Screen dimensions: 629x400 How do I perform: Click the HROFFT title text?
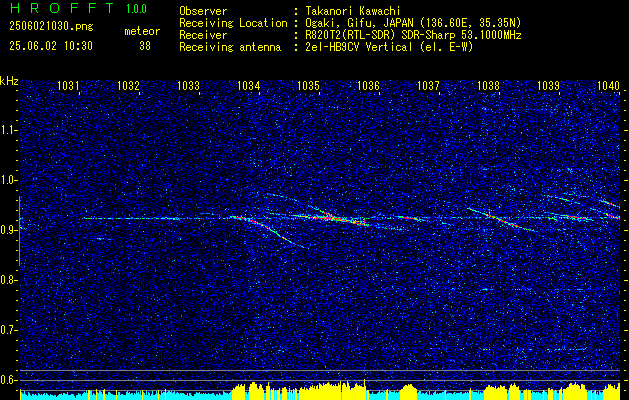point(63,8)
